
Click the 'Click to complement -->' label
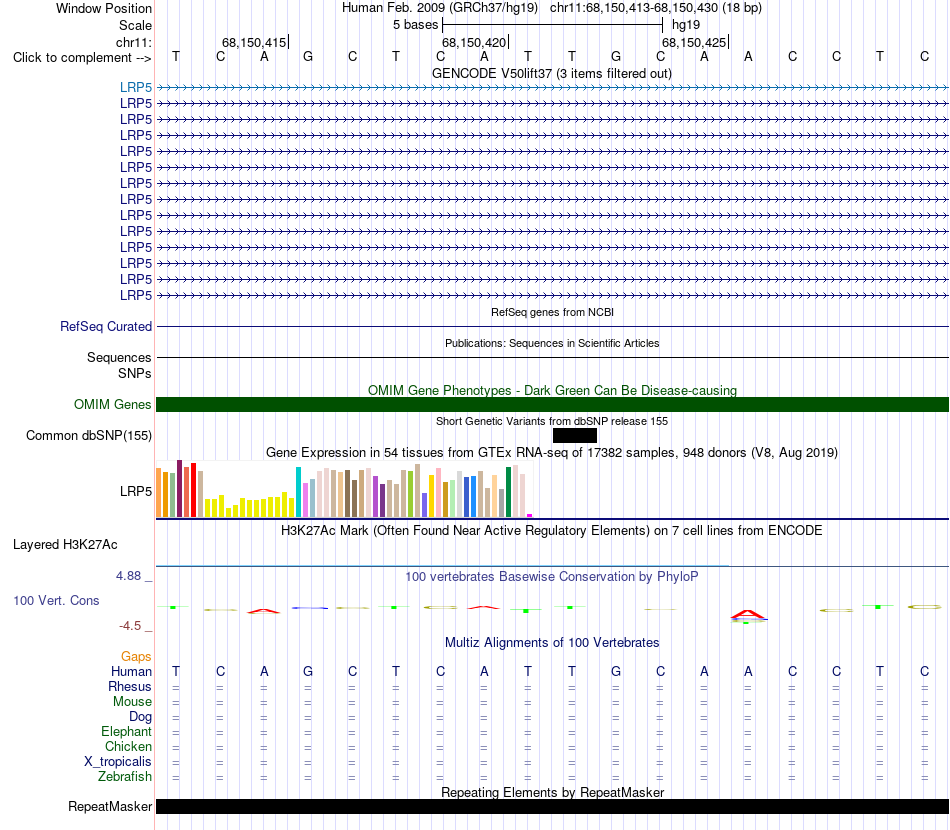coord(82,58)
